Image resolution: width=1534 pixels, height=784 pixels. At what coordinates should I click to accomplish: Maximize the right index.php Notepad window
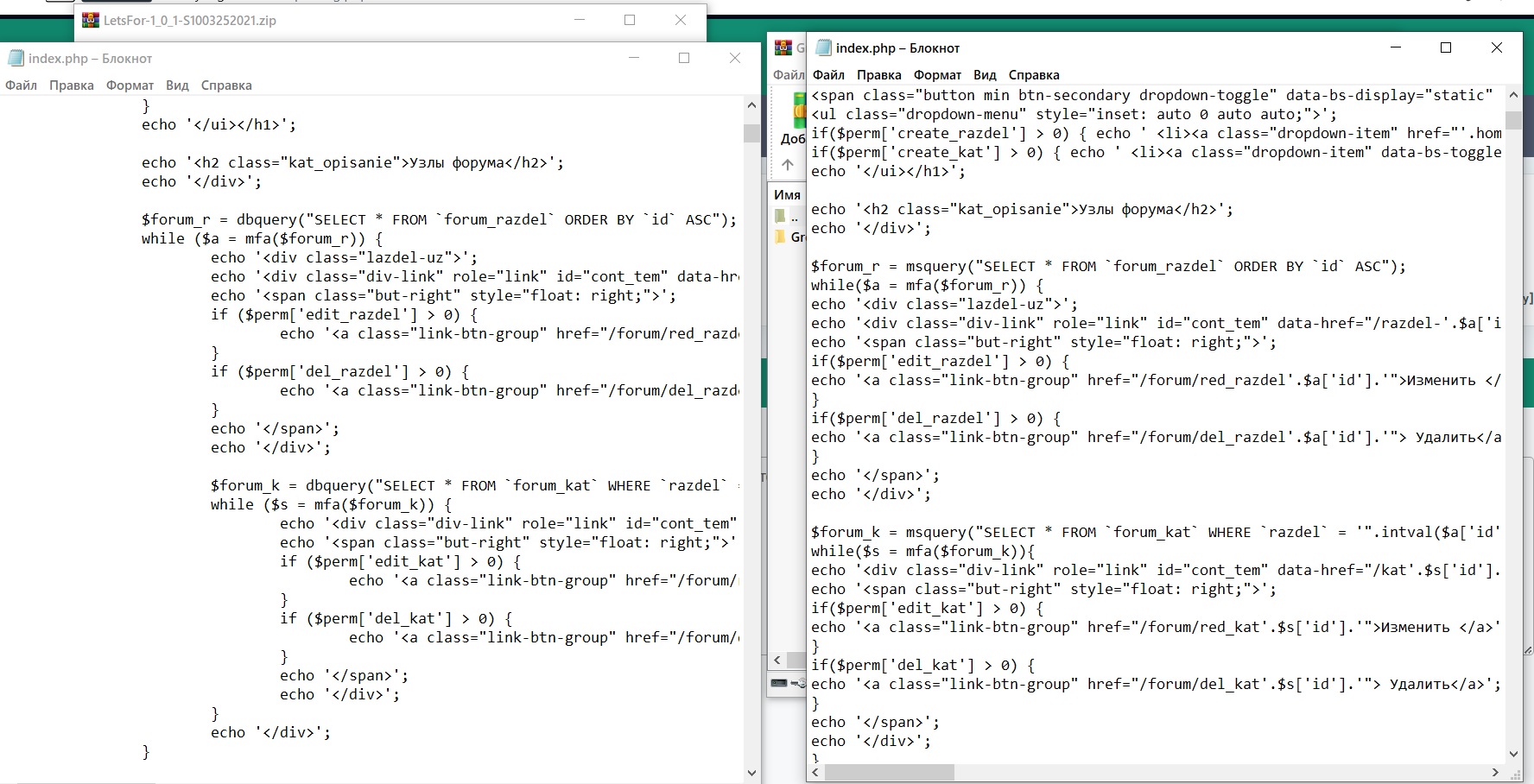click(x=1446, y=47)
